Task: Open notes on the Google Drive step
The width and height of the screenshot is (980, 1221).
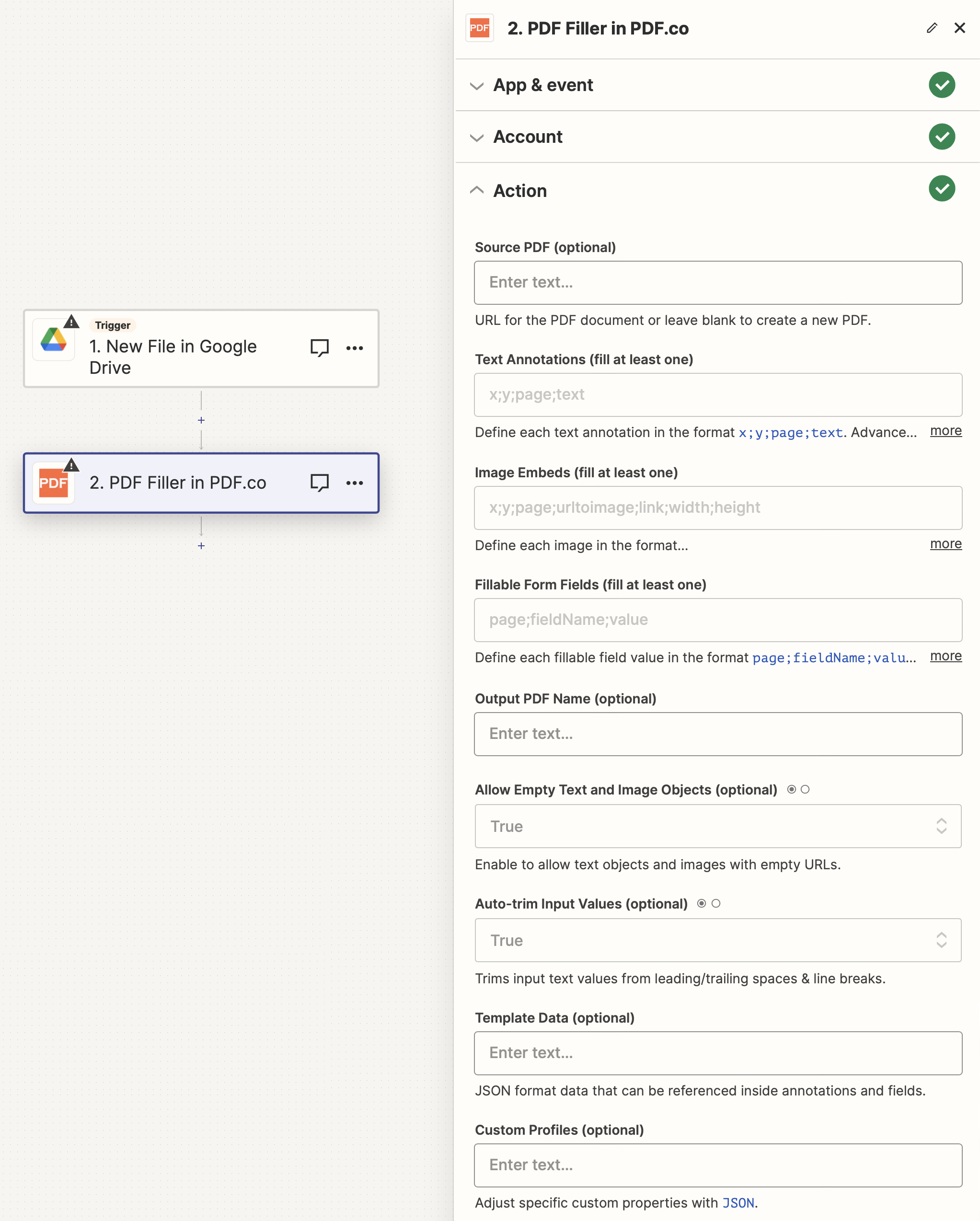Action: (x=319, y=348)
